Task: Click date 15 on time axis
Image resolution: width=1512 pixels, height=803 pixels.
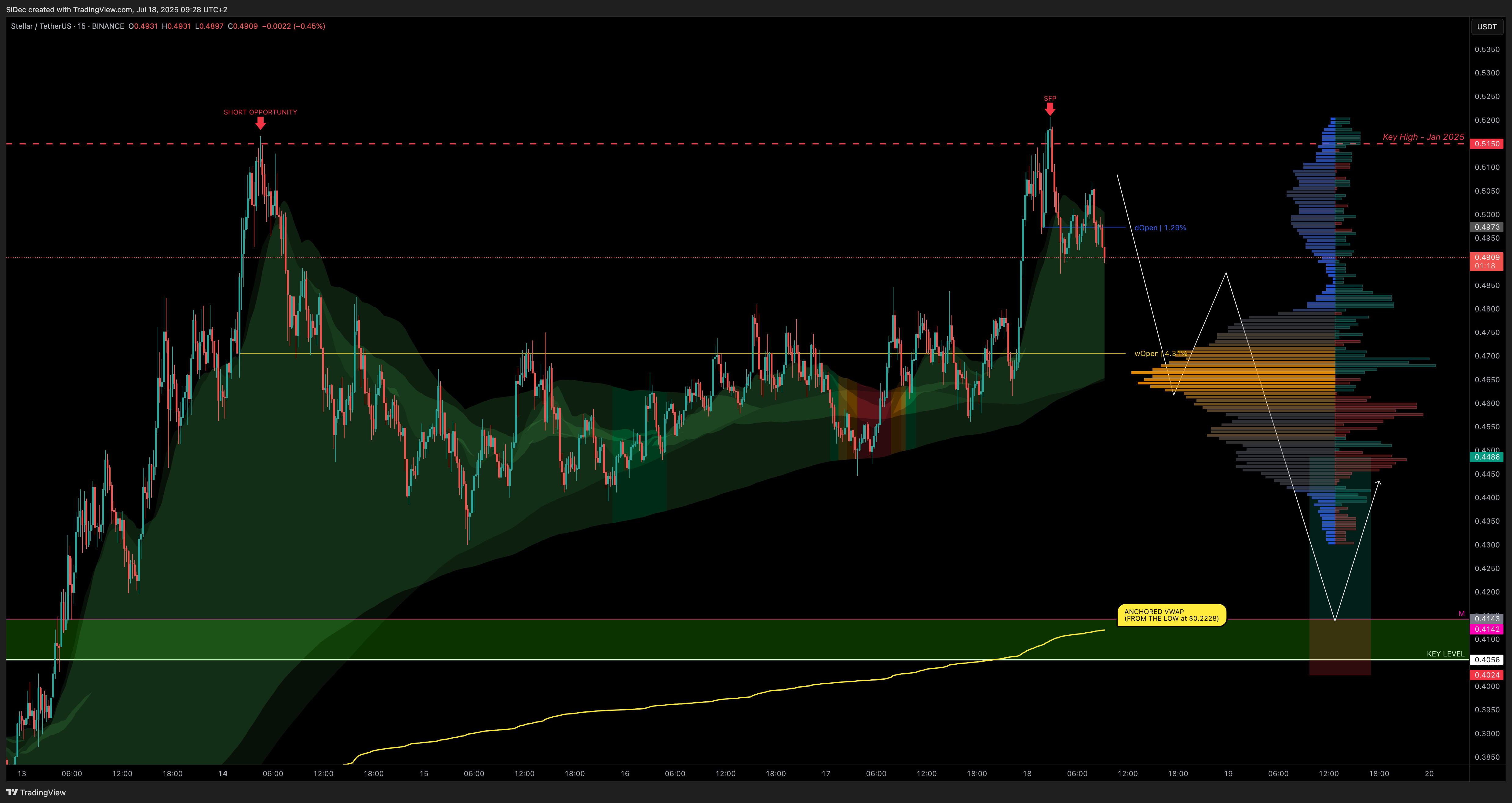Action: coord(424,774)
